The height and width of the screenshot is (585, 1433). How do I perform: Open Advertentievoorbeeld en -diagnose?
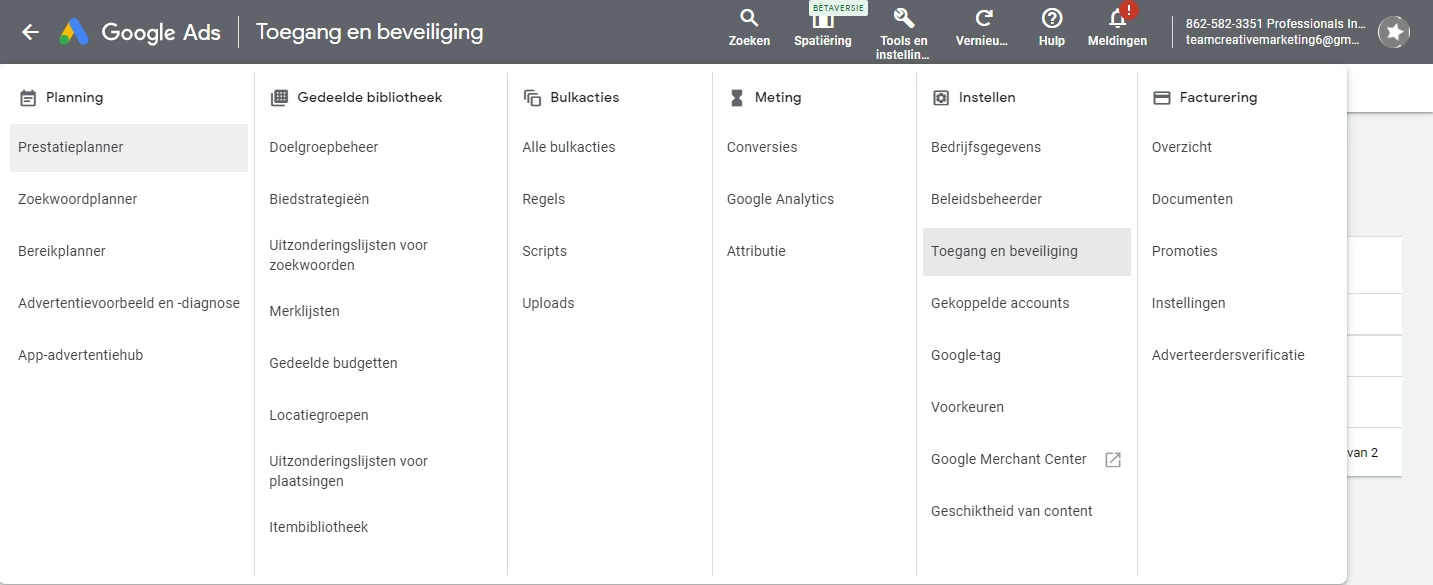(x=129, y=304)
